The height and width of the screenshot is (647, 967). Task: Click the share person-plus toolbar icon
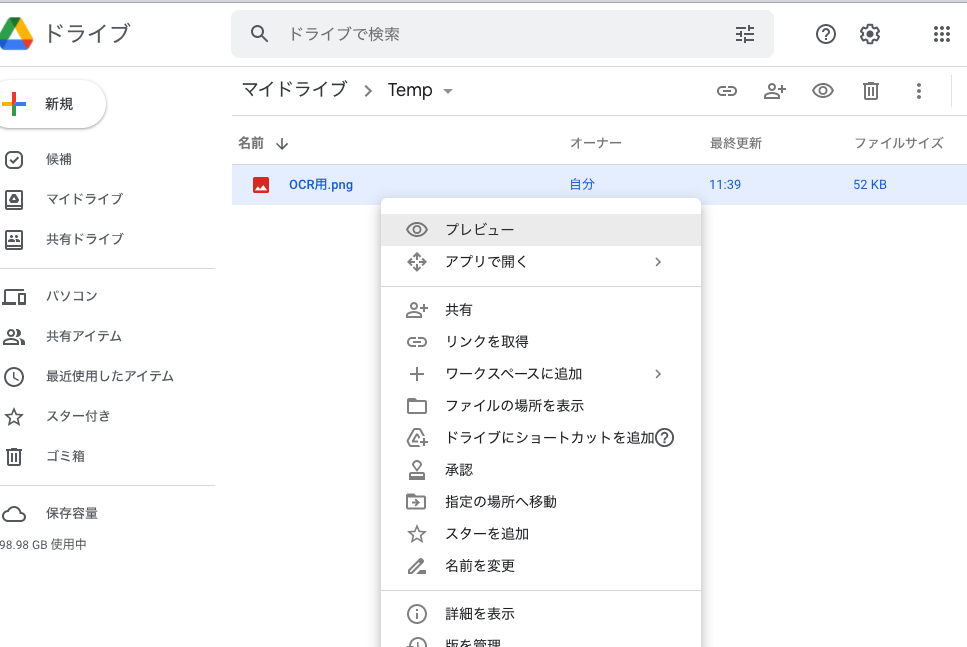pos(775,91)
